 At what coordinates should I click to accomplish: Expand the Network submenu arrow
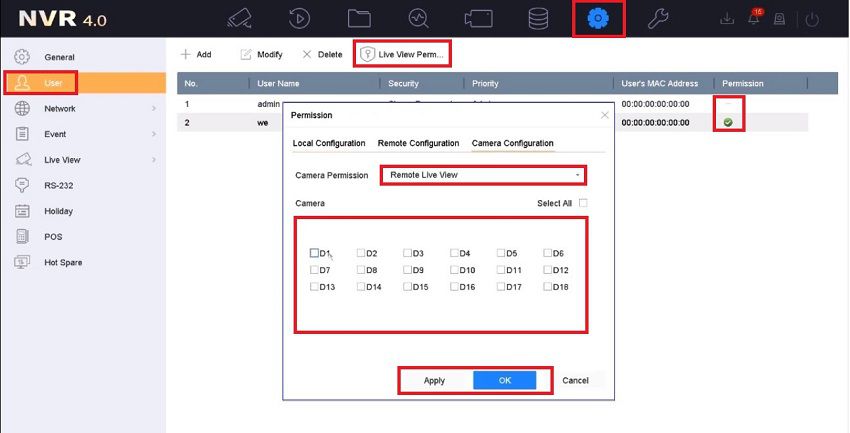[x=154, y=108]
